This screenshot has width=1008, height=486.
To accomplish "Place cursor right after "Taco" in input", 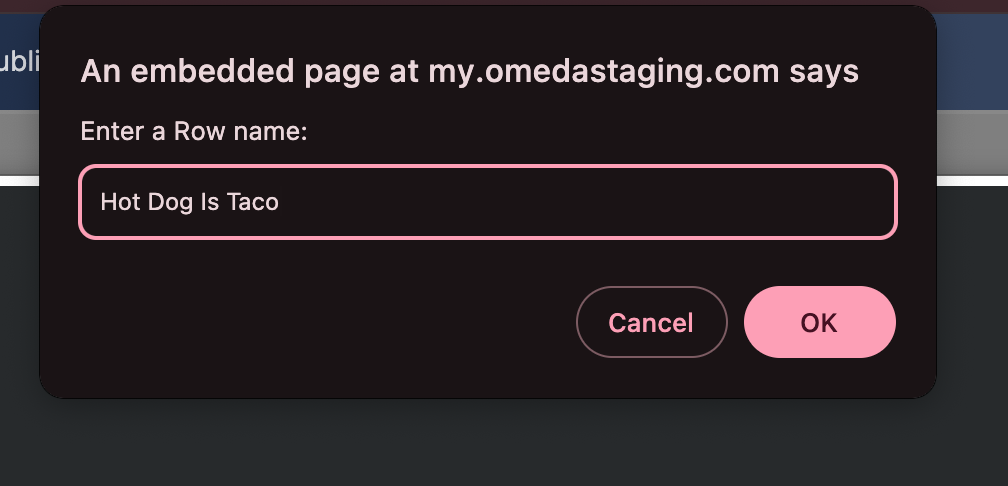I will click(280, 202).
